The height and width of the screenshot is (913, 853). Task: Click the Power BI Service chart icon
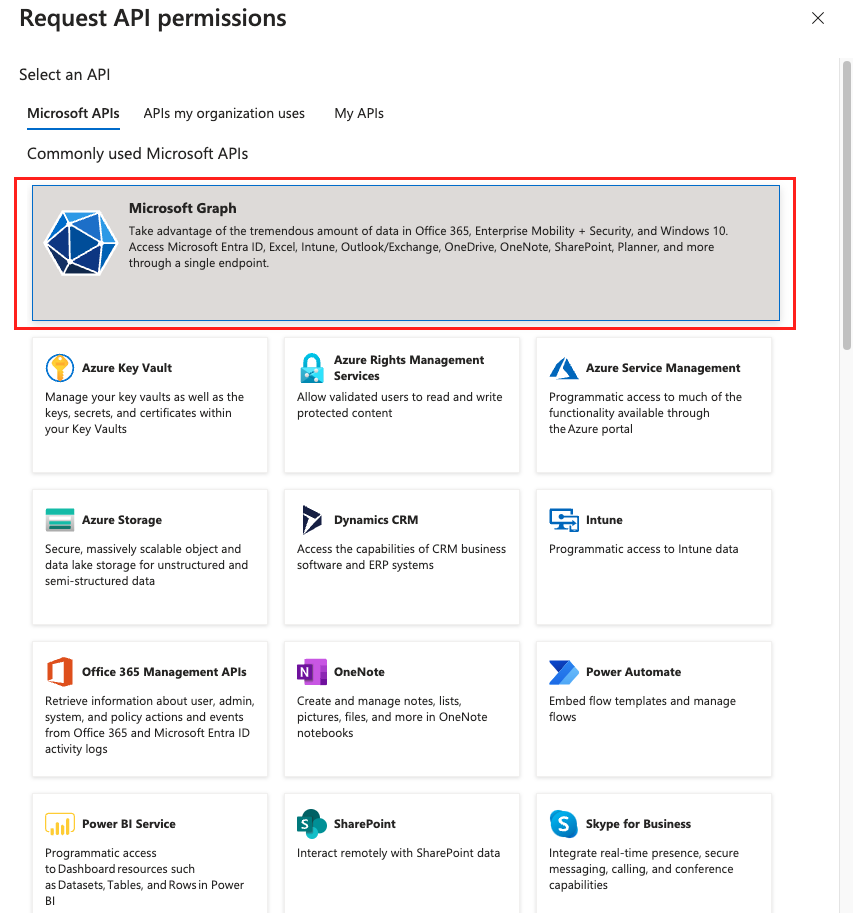point(59,824)
